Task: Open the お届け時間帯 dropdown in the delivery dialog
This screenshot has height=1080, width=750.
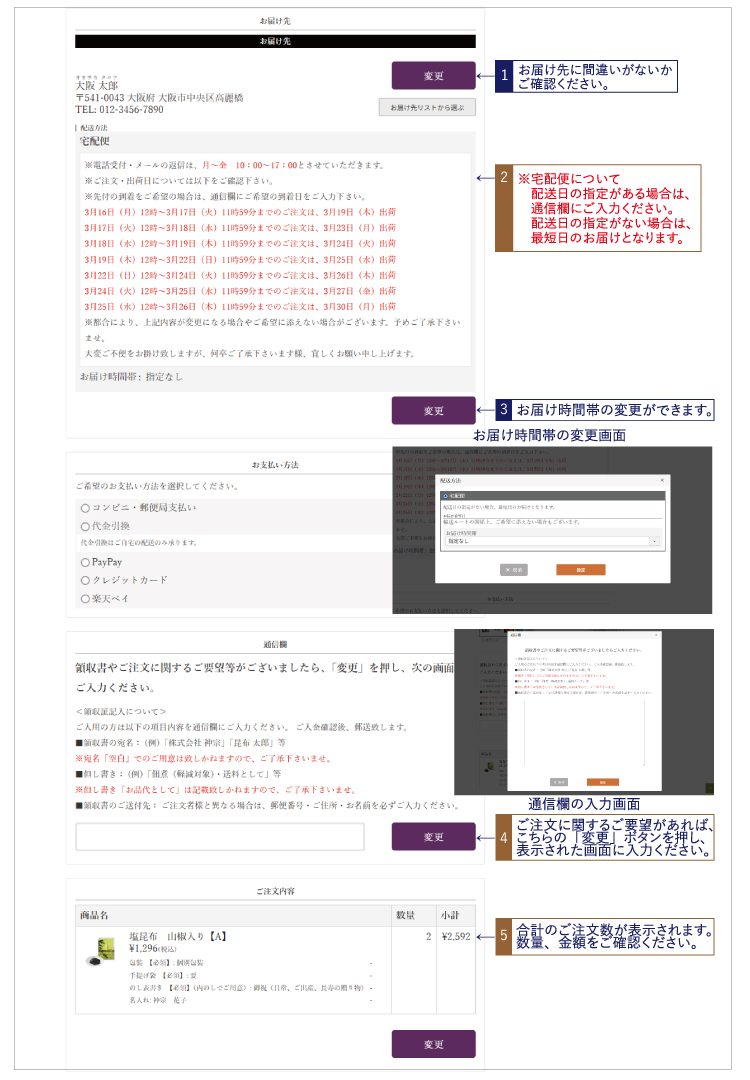Action: pos(552,541)
